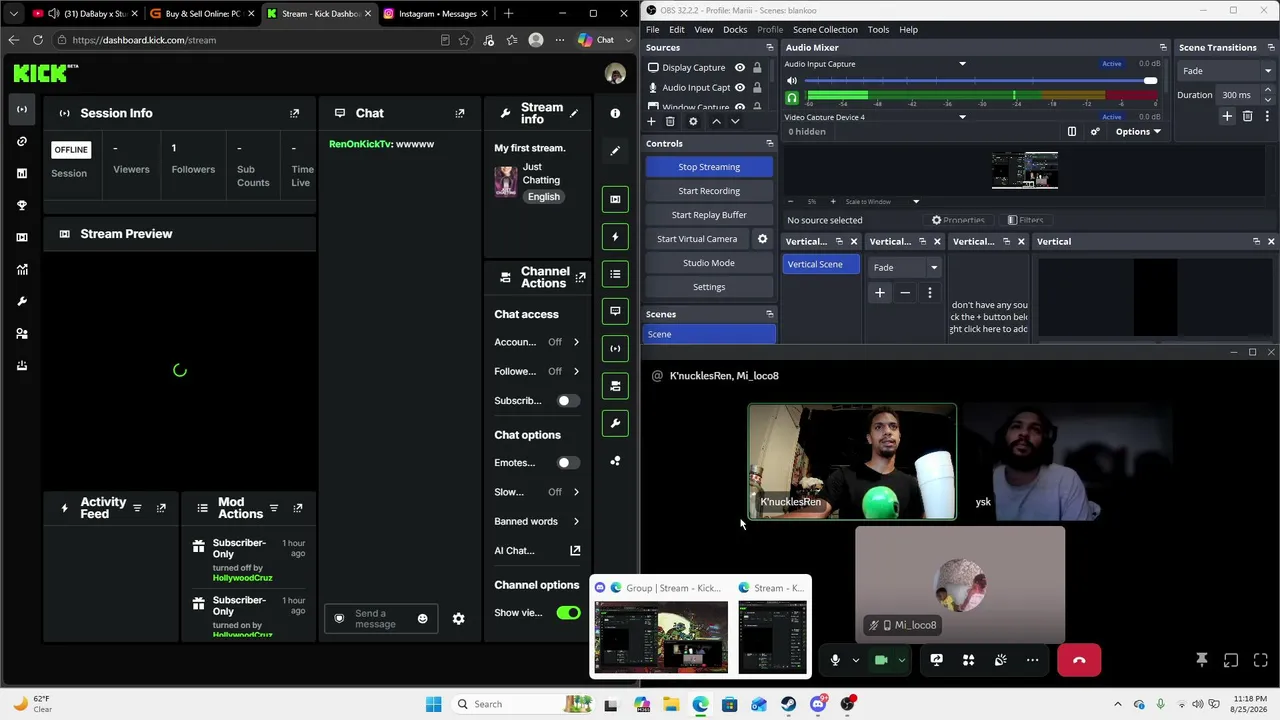Click the lightning bolt widget button
This screenshot has height=720, width=1280.
pyautogui.click(x=615, y=237)
